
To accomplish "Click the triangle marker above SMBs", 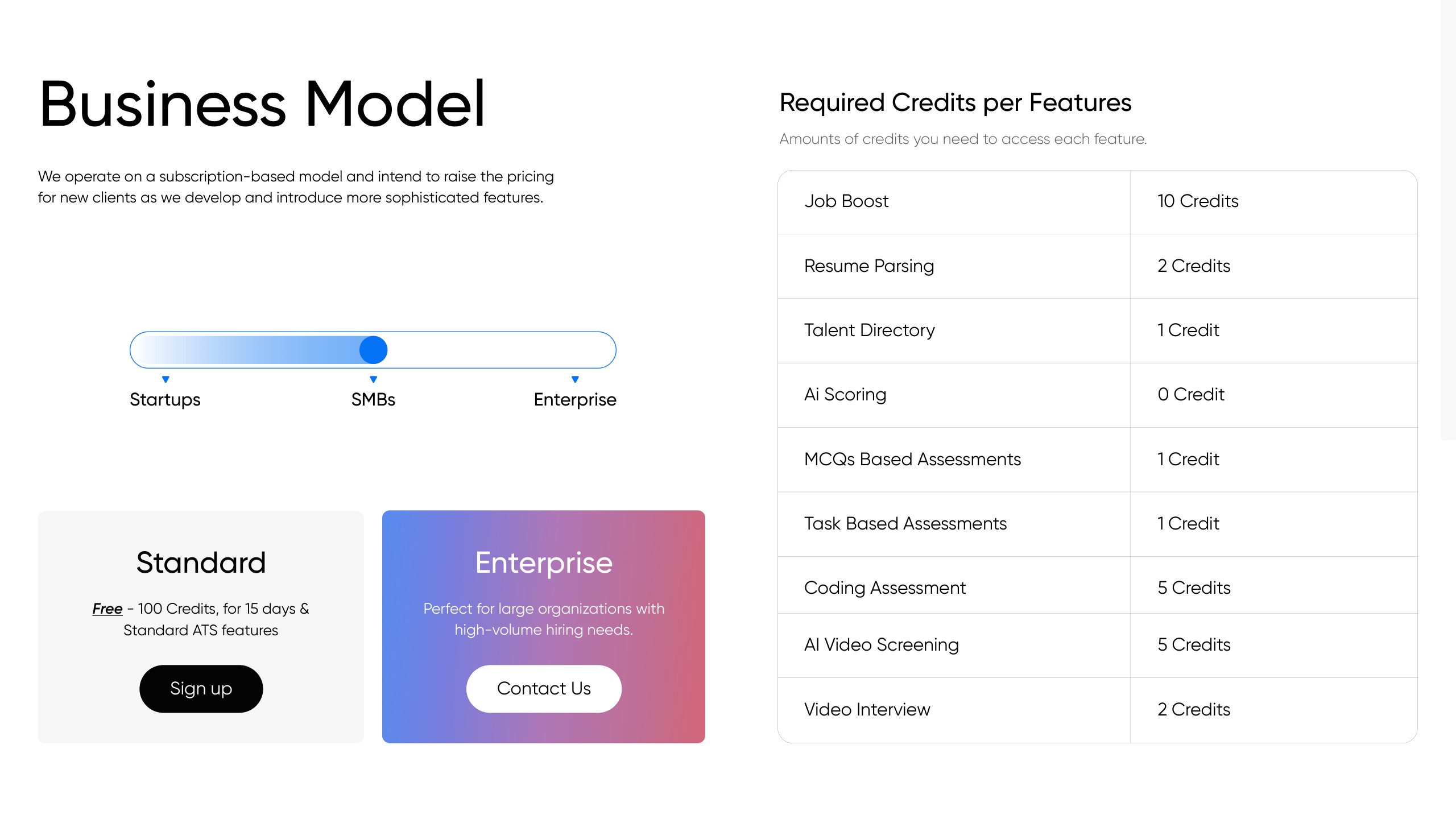I will 373,379.
